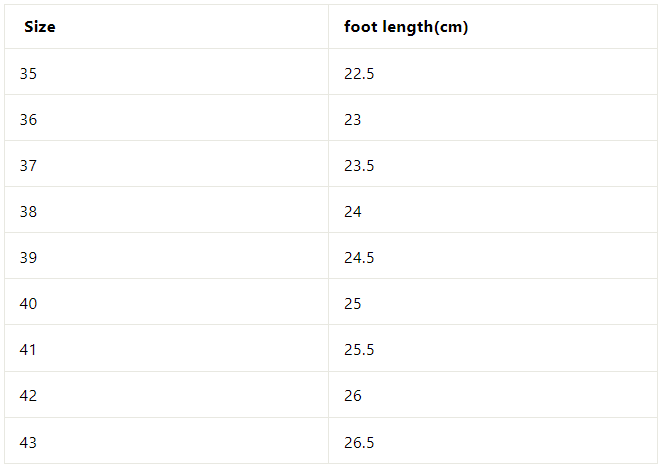The width and height of the screenshot is (664, 468).
Task: Select the size 40 cell
Action: point(28,303)
